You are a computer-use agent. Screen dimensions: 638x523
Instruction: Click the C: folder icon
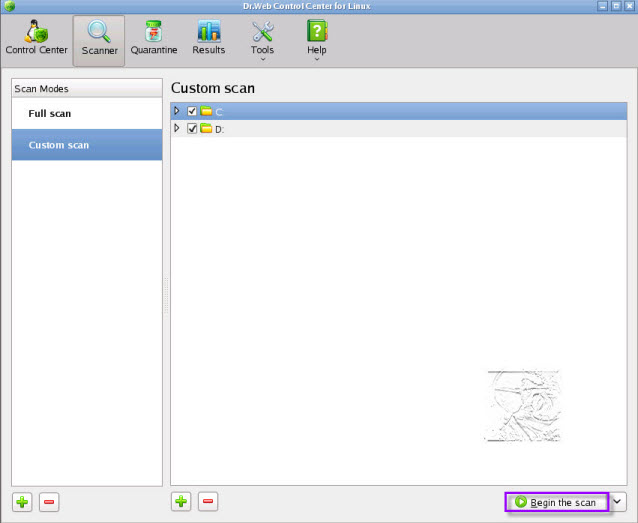pos(206,111)
